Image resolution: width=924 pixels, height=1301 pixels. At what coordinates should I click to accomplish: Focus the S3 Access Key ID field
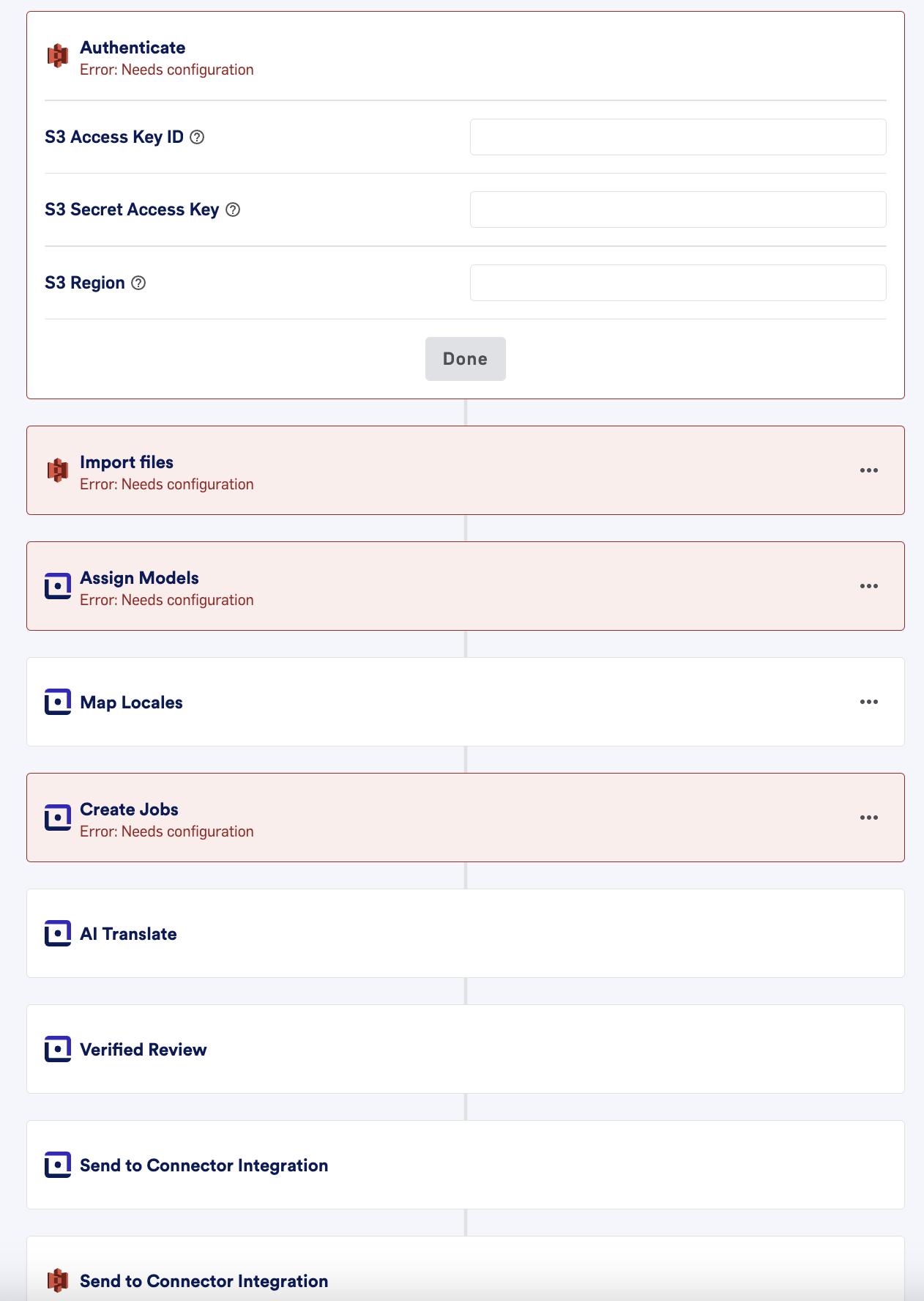tap(678, 137)
